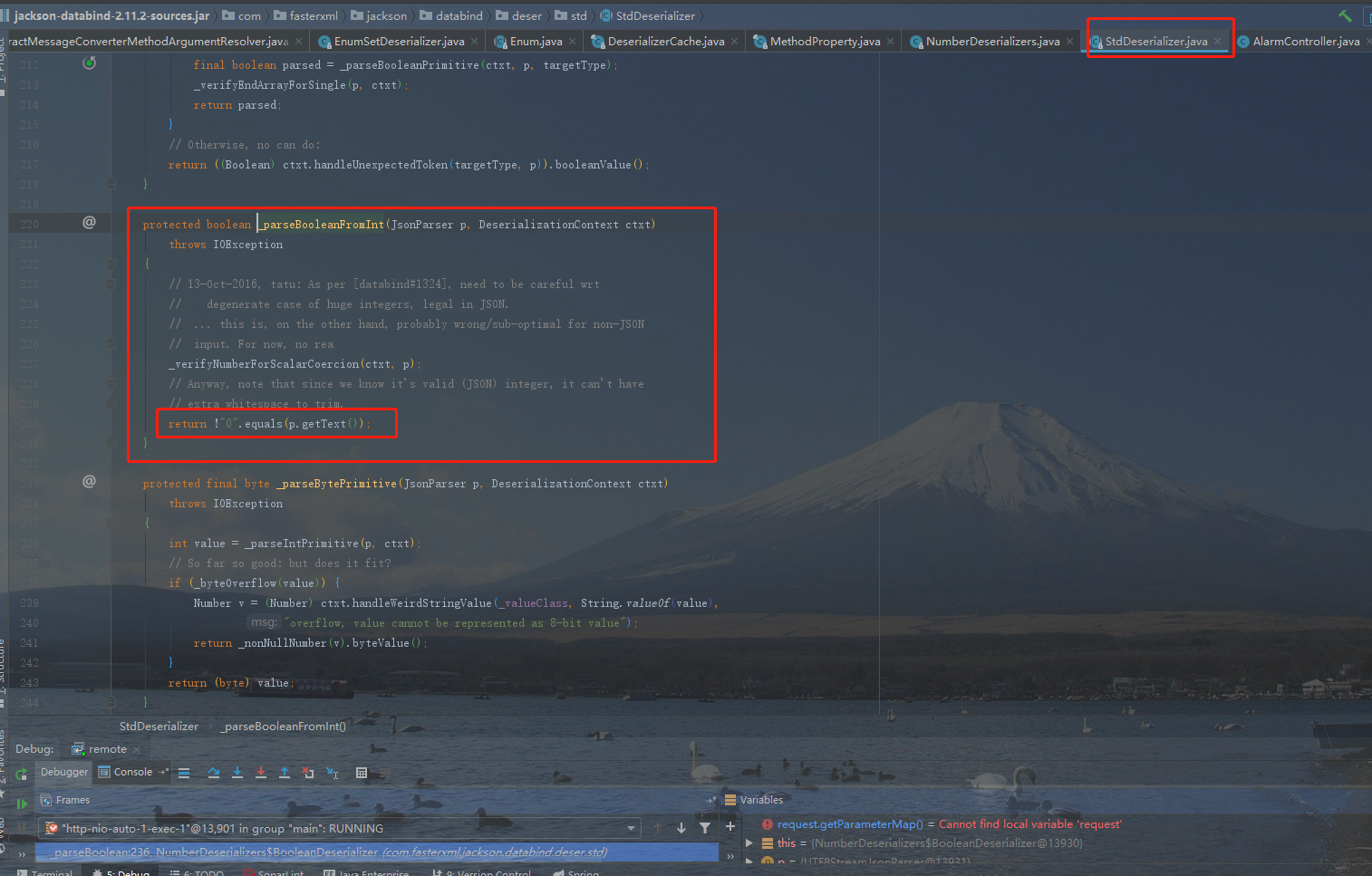Toggle the fold marker at line 231
The image size is (1372, 876).
(x=111, y=443)
